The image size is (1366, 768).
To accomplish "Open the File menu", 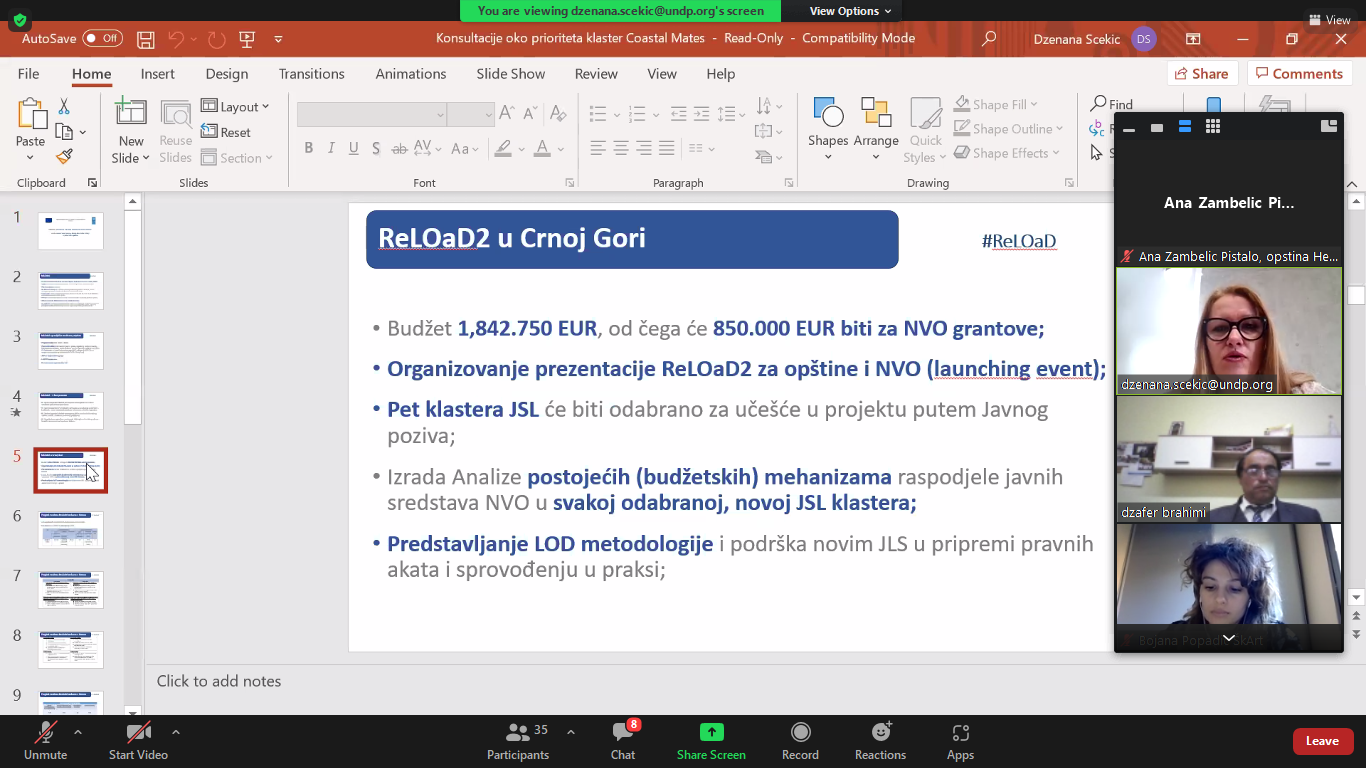I will click(29, 74).
